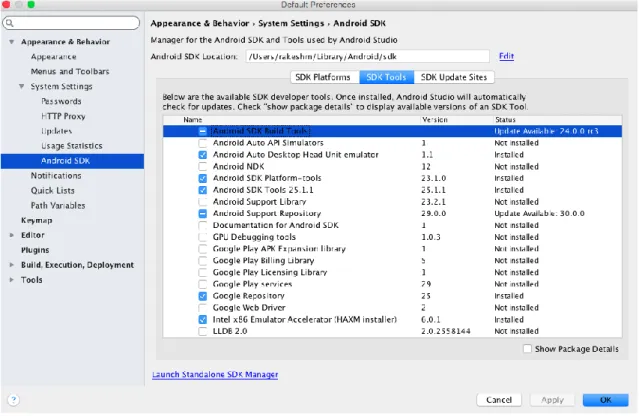The height and width of the screenshot is (417, 639).
Task: Click version '2.0.2558144' cell
Action: pos(446,331)
